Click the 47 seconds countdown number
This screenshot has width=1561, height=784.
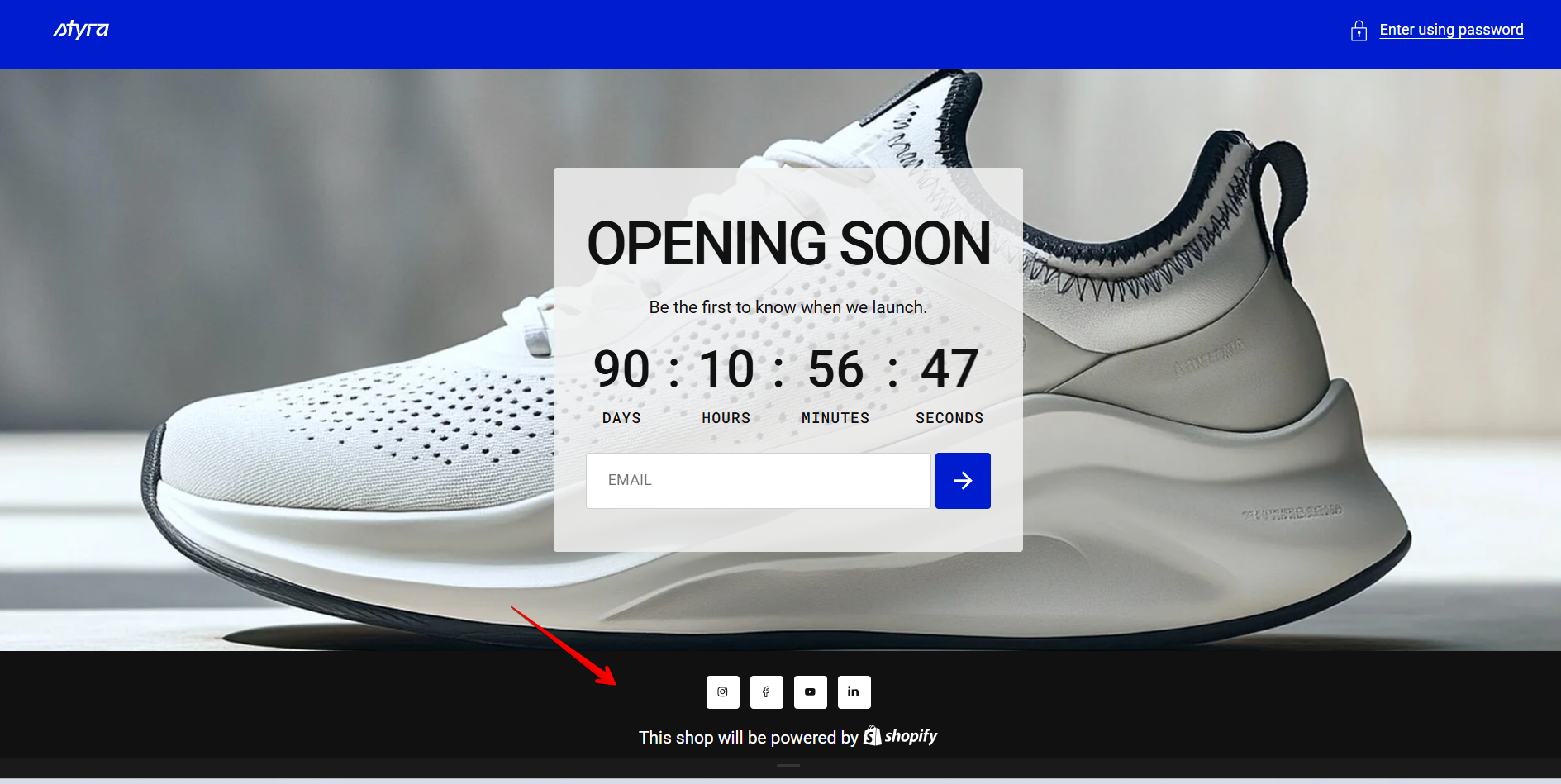click(949, 368)
